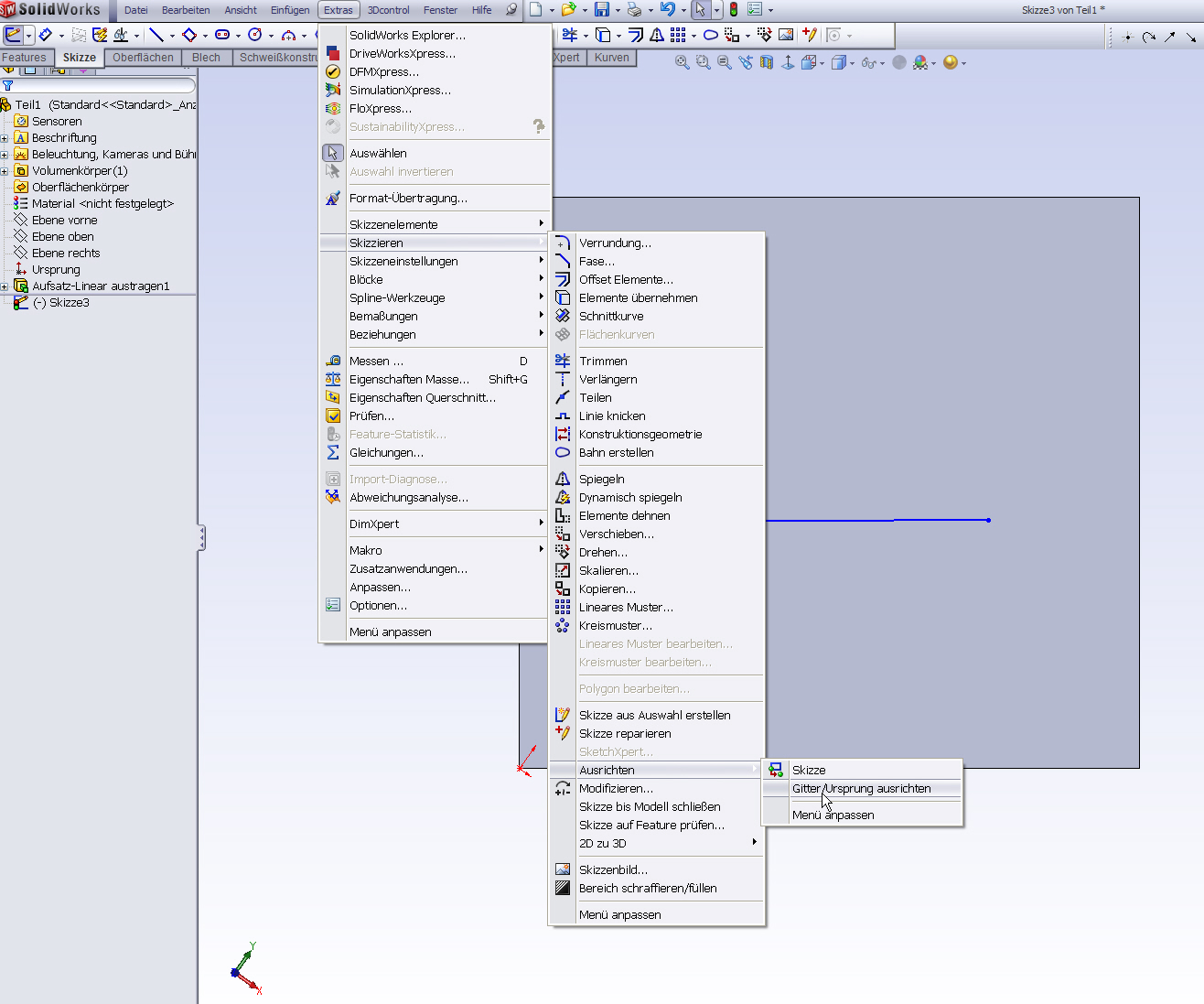The width and height of the screenshot is (1204, 1004).
Task: Click the Sketch pencil tool icon
Action: tap(13, 35)
